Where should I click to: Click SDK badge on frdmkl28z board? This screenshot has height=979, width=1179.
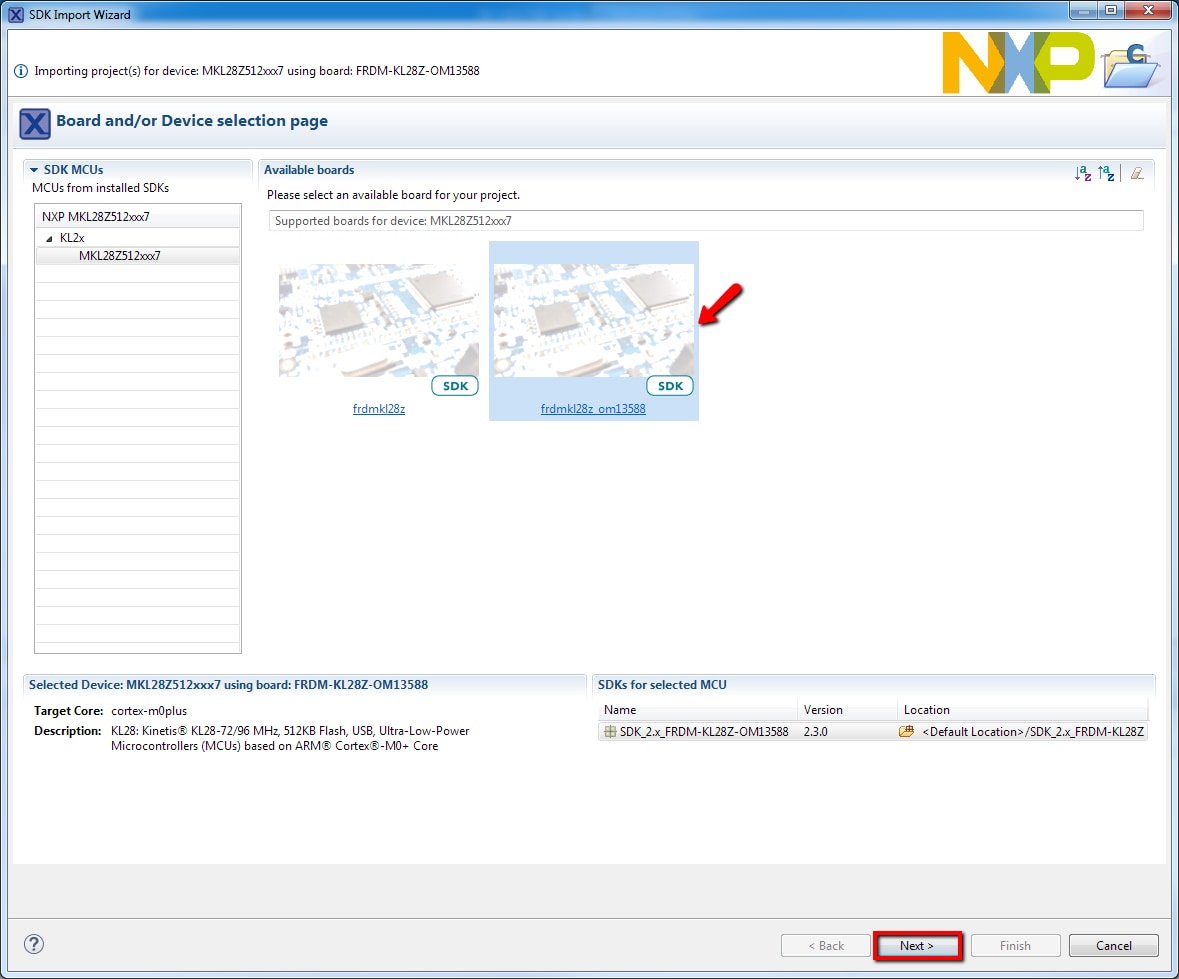coord(455,386)
